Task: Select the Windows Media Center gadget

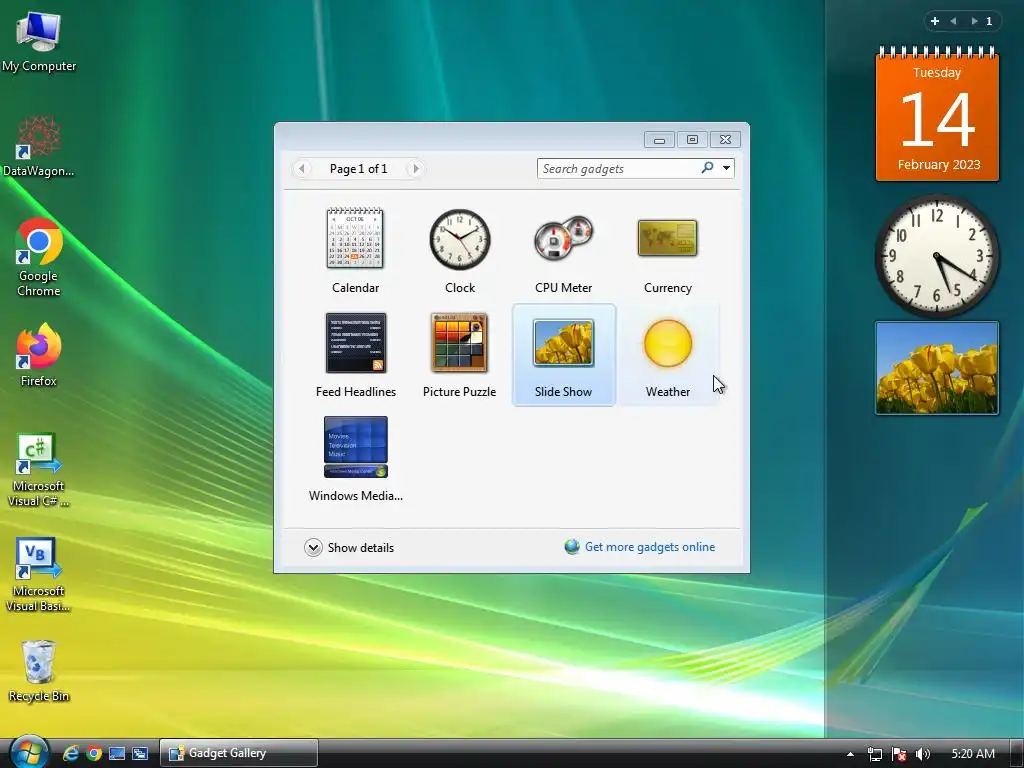Action: tap(355, 458)
